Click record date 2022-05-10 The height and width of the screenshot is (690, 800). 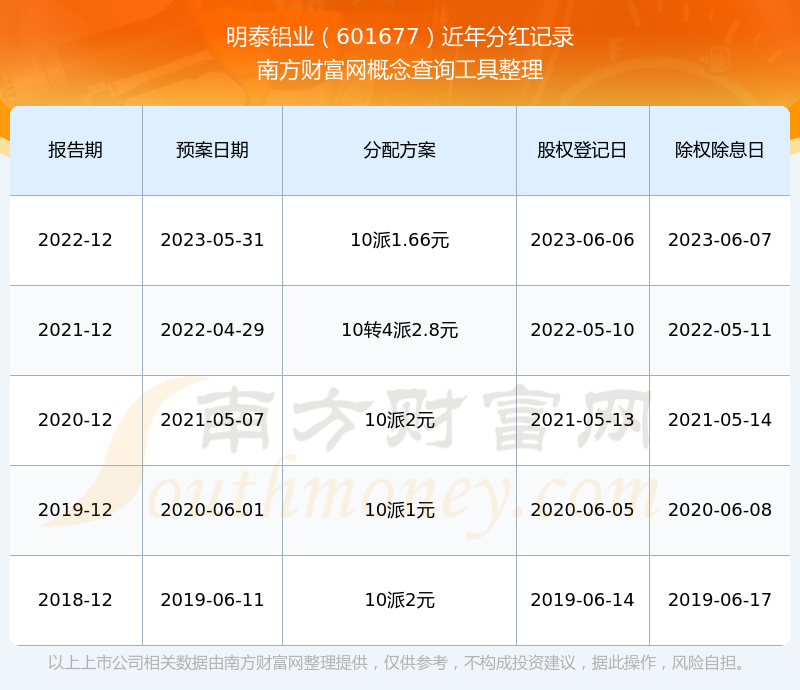[582, 330]
